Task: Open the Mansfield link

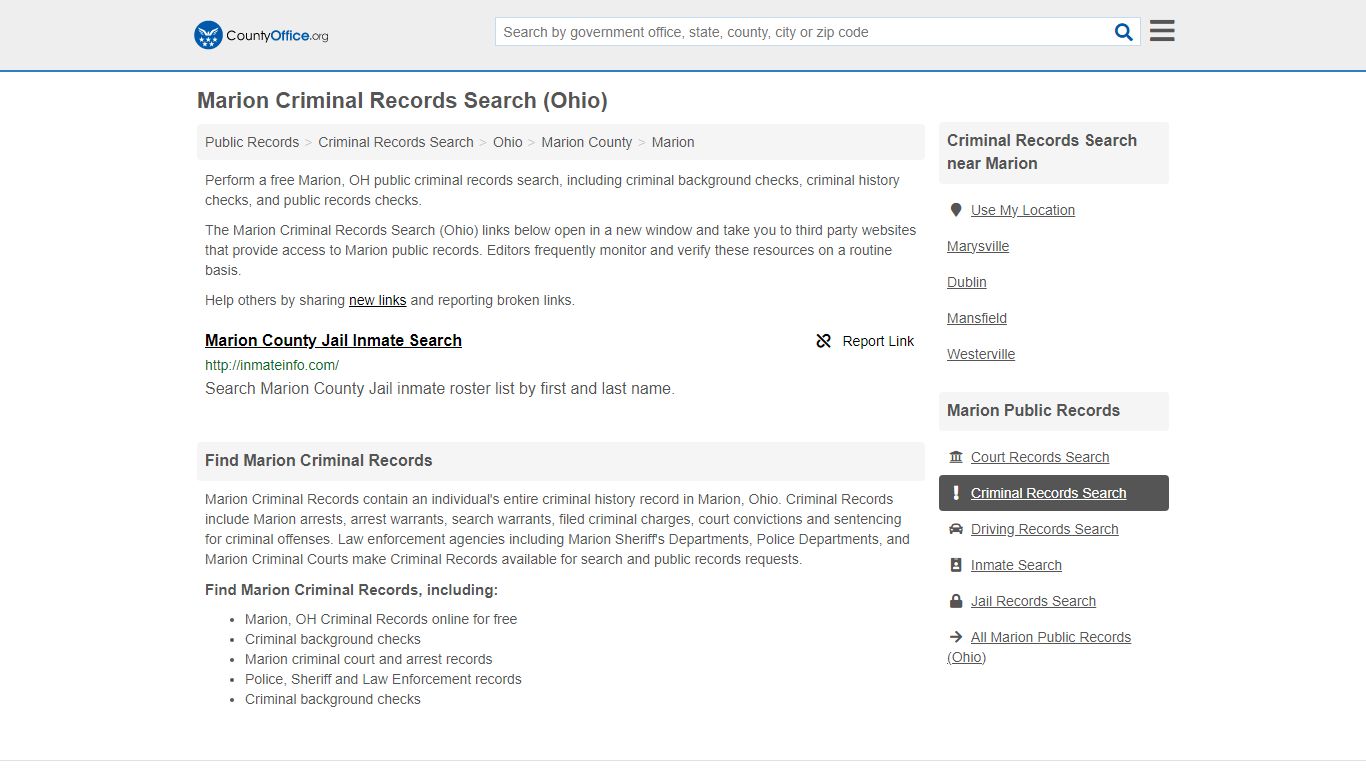Action: click(x=977, y=318)
